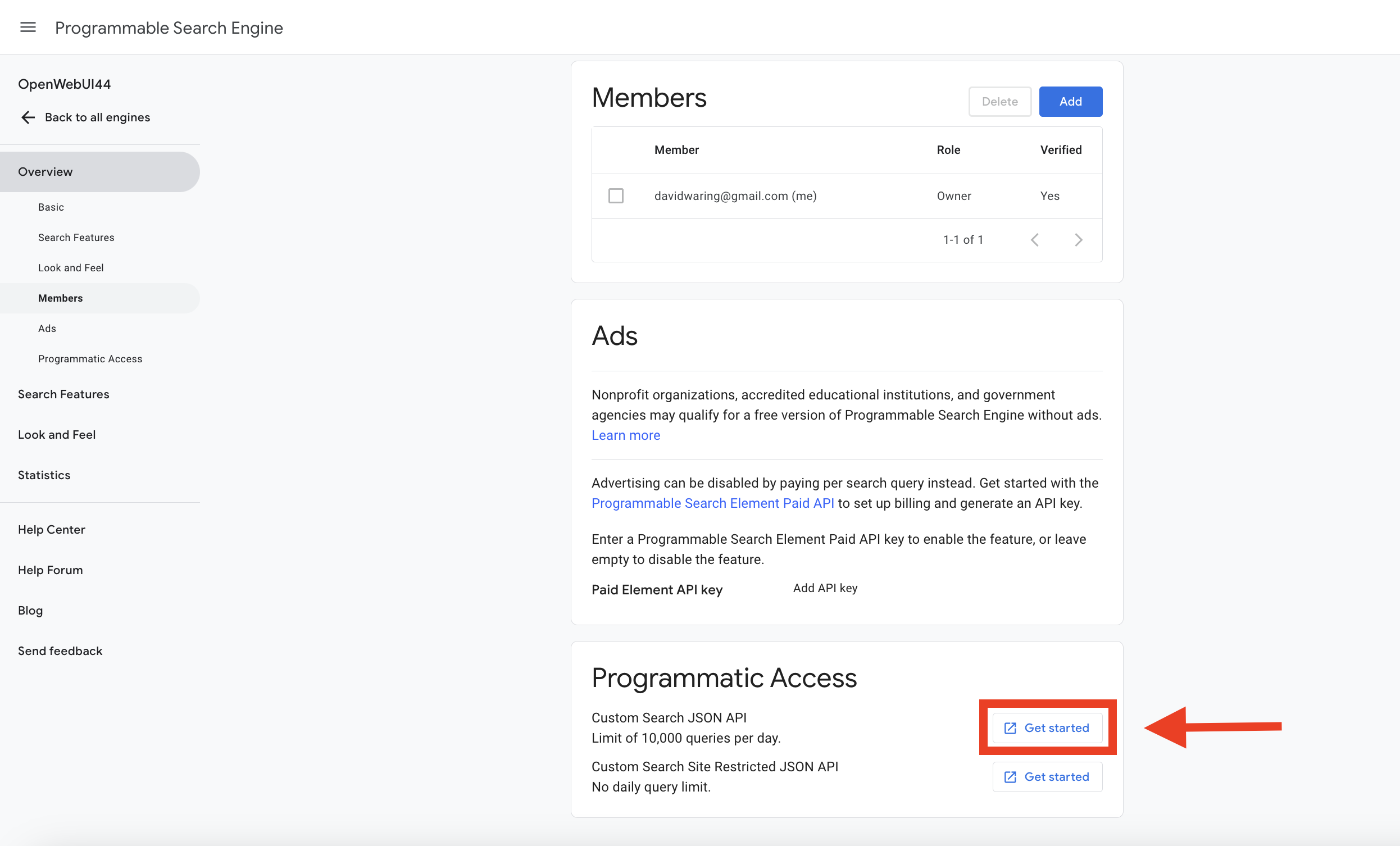Screen dimensions: 1400x846
Task: Open the Learn more link in Ads
Action: coord(626,435)
